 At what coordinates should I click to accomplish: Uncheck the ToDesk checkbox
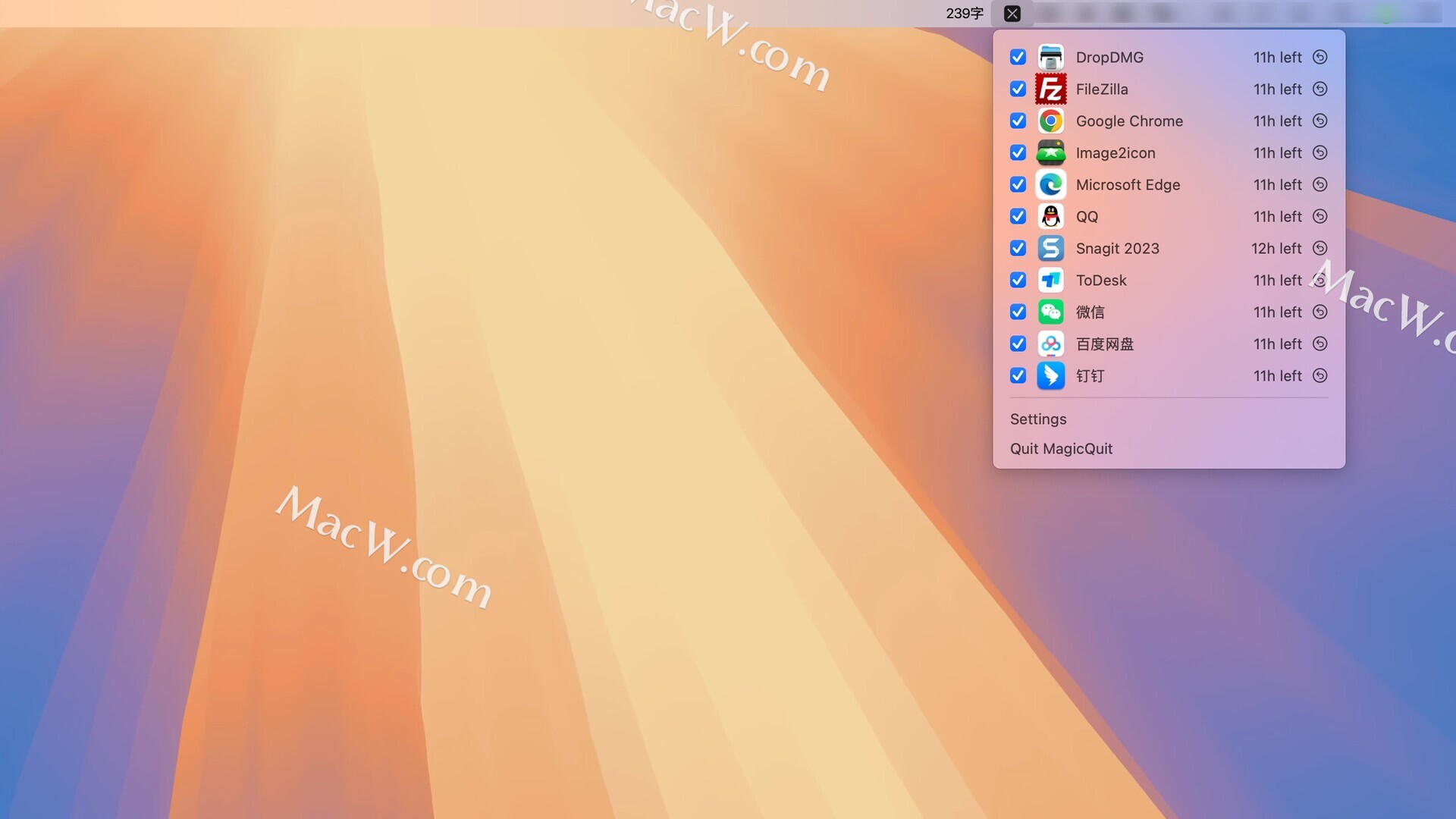pyautogui.click(x=1018, y=280)
